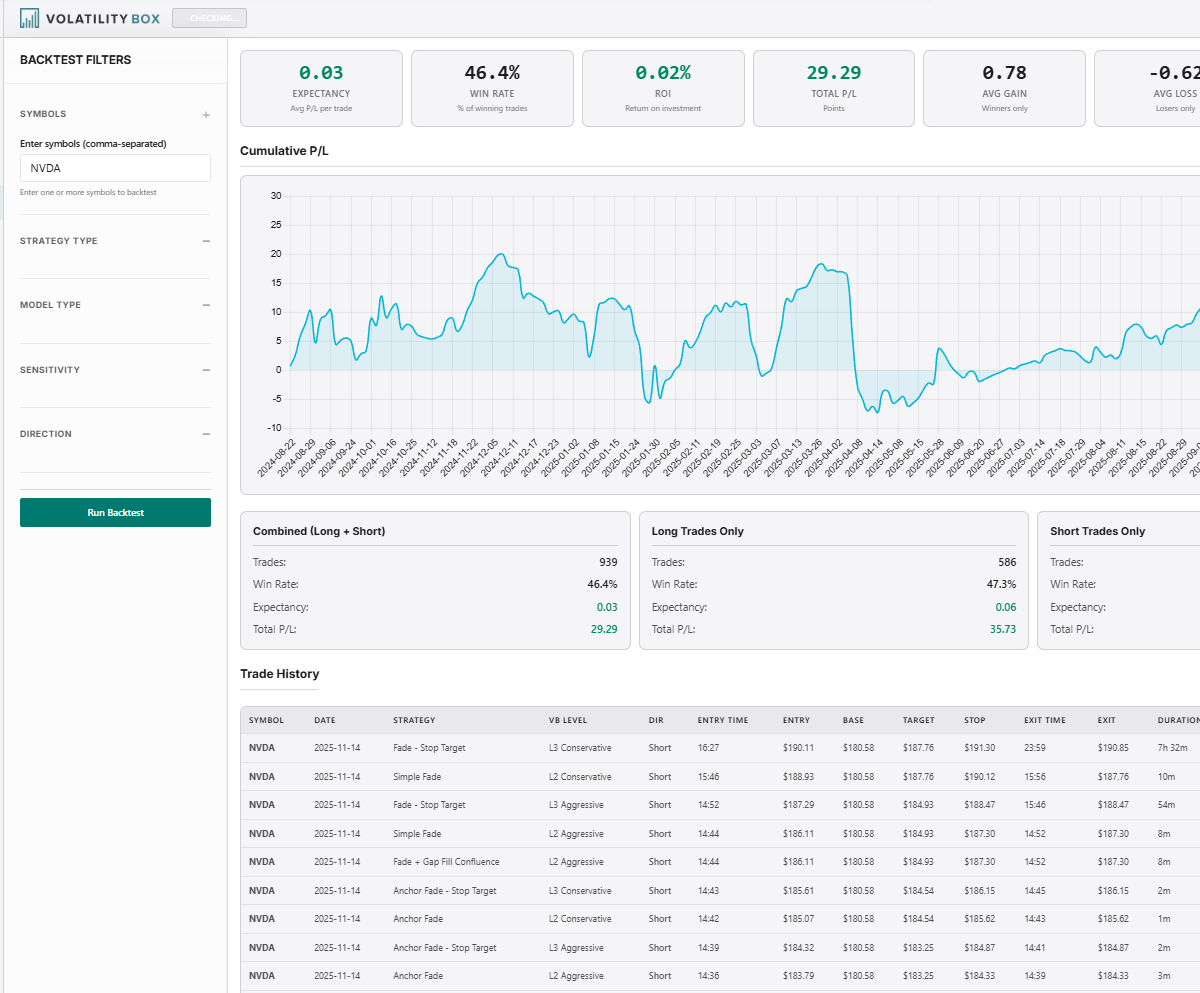The height and width of the screenshot is (993, 1200).
Task: Click the $183.79 entry price cell
Action: click(798, 976)
